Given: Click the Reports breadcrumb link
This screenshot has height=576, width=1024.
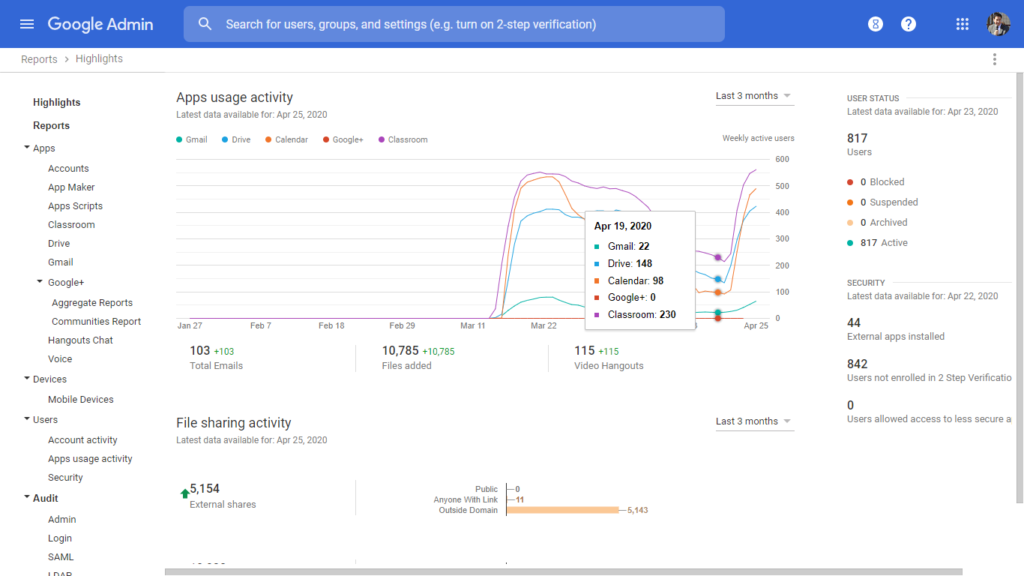Looking at the screenshot, I should coord(39,59).
